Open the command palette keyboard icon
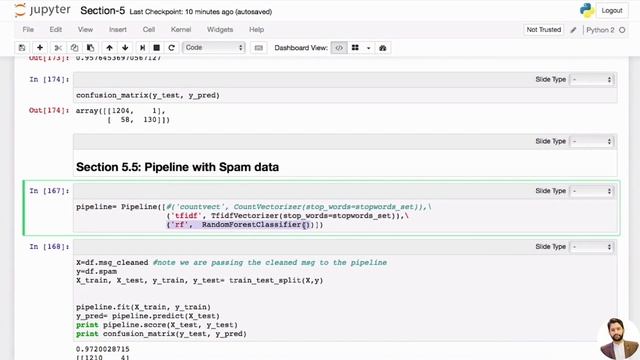The height and width of the screenshot is (360, 640). pyautogui.click(x=259, y=48)
